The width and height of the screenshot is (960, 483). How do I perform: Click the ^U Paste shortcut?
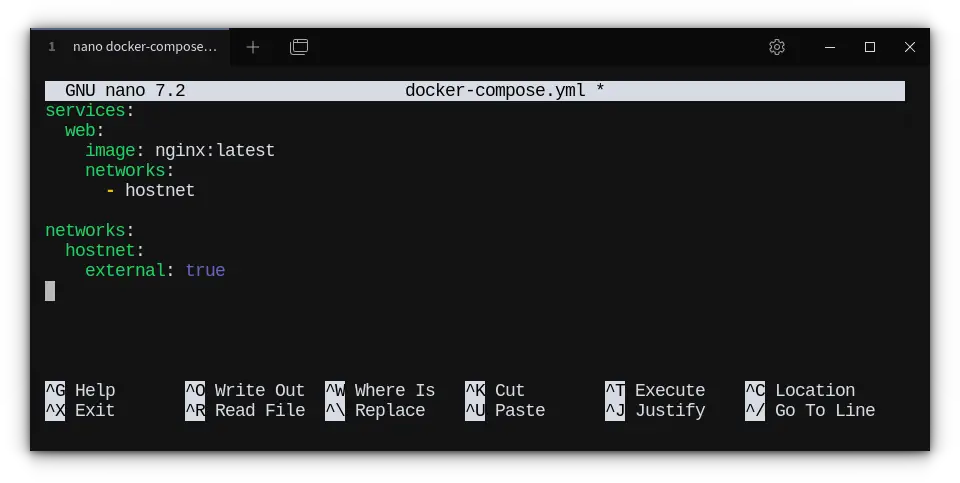click(505, 410)
